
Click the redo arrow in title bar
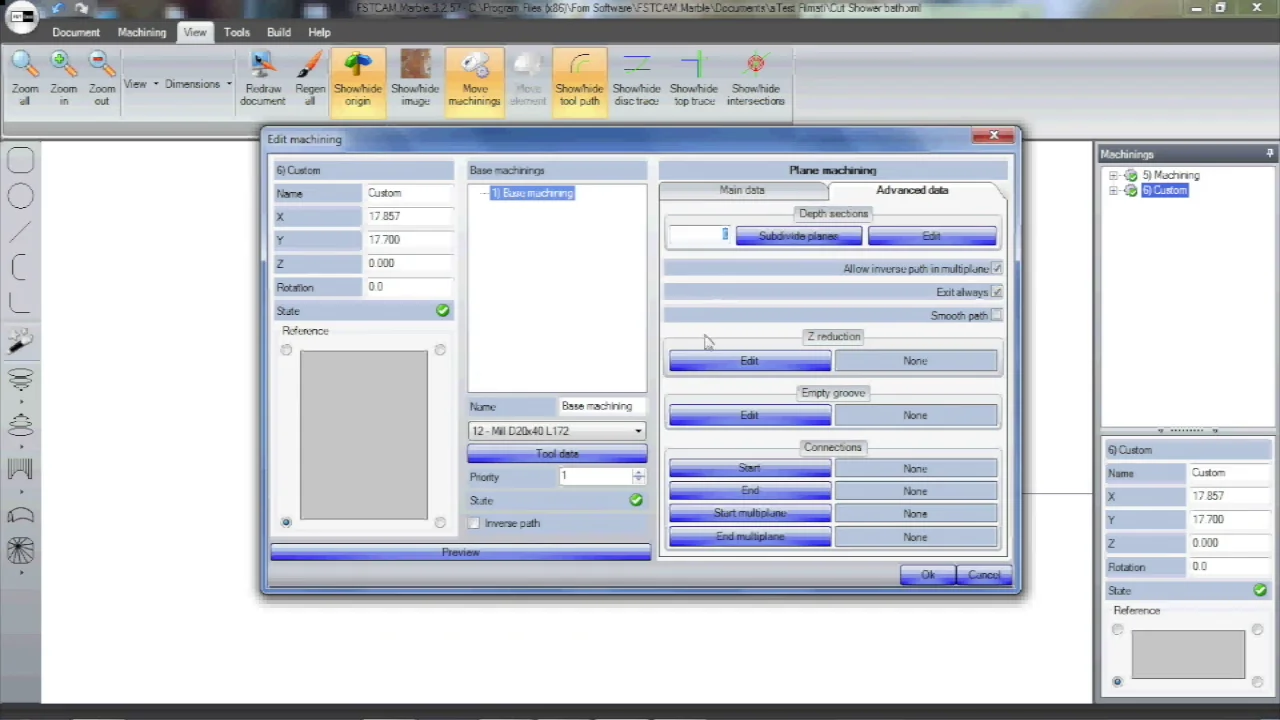coord(82,9)
